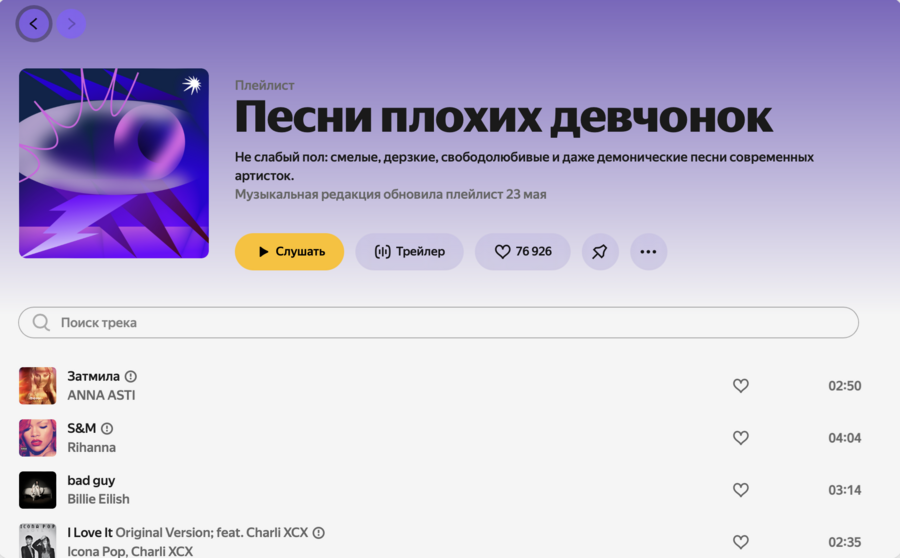Open the artists Icona Pop, Charli XCX
900x558 pixels.
point(130,552)
